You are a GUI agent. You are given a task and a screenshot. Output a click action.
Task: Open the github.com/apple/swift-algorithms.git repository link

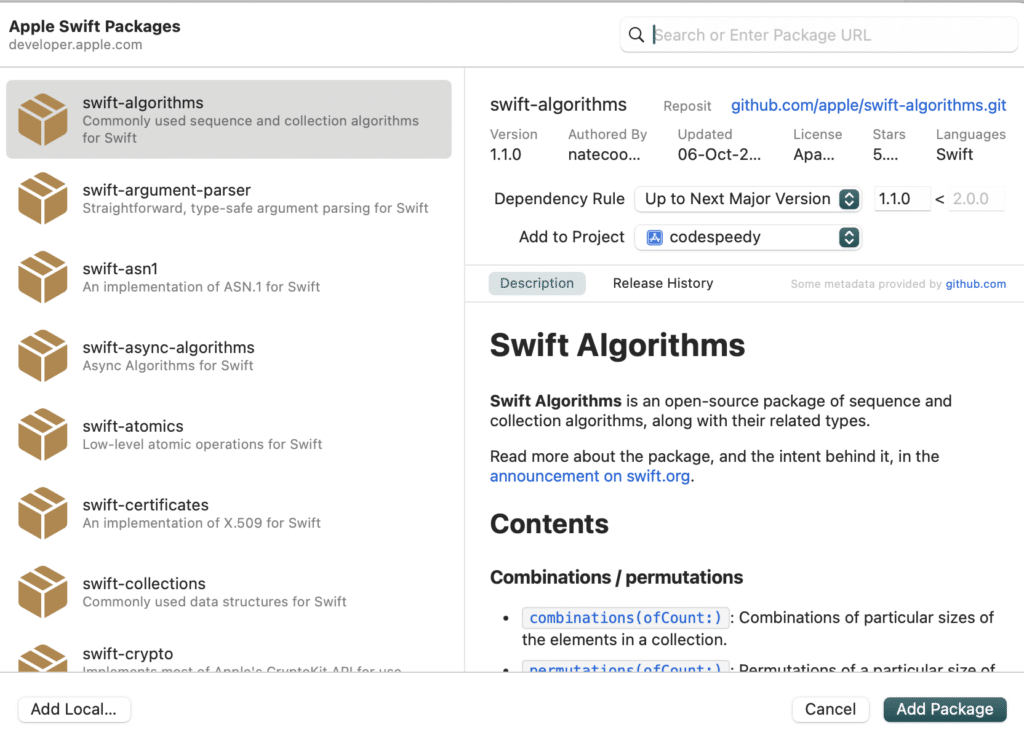[x=869, y=105]
